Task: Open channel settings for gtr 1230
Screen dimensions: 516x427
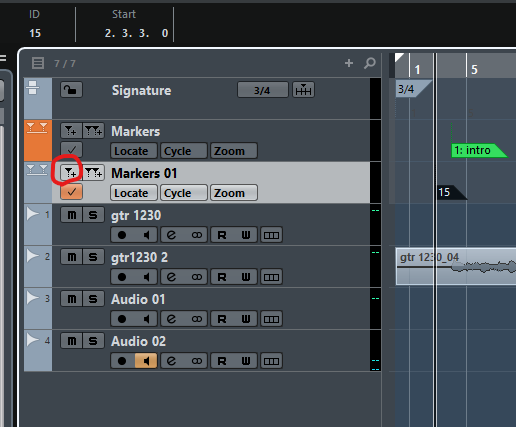Action: pos(171,235)
